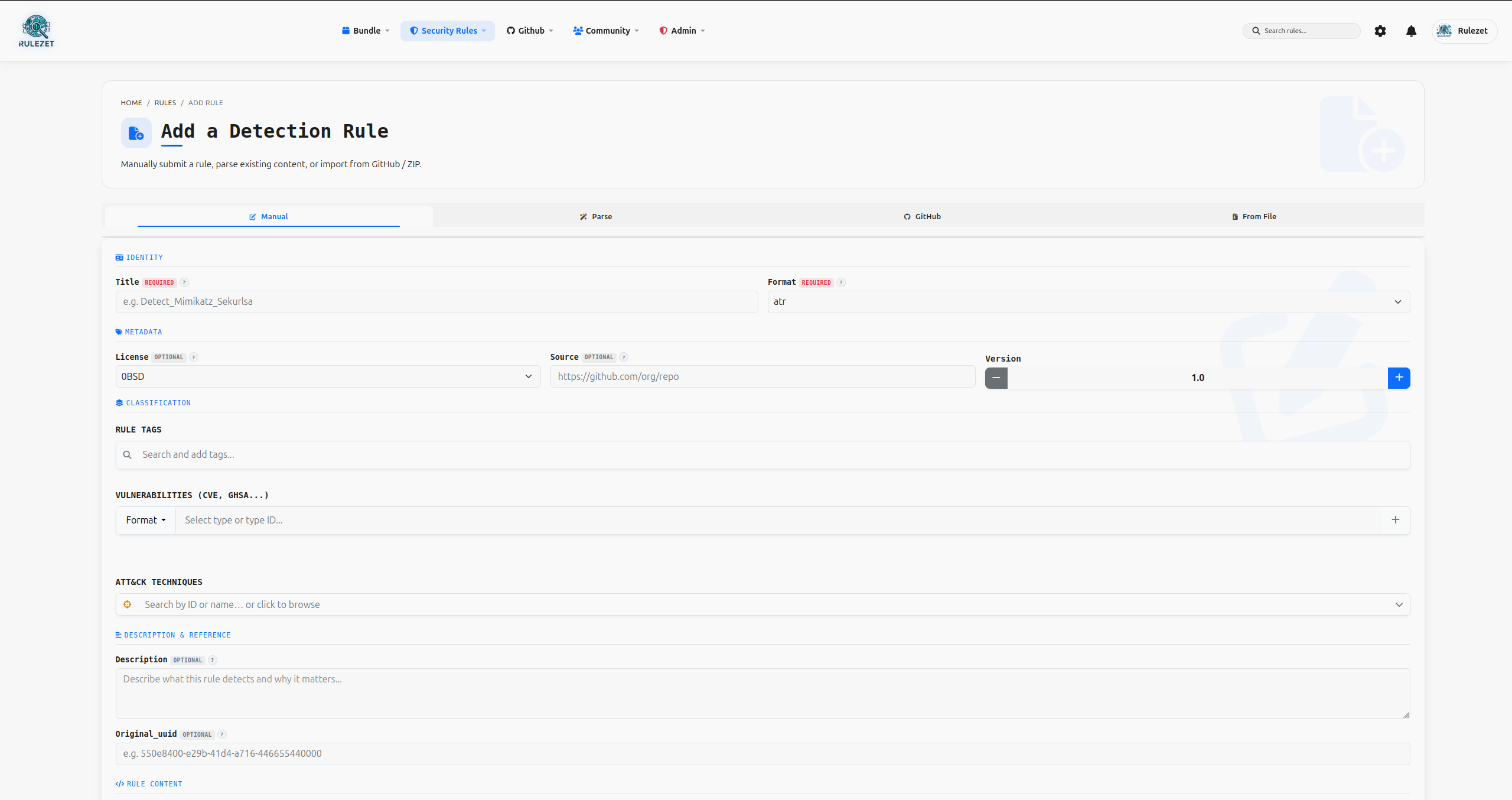Click the Source URL input field

[x=762, y=376]
